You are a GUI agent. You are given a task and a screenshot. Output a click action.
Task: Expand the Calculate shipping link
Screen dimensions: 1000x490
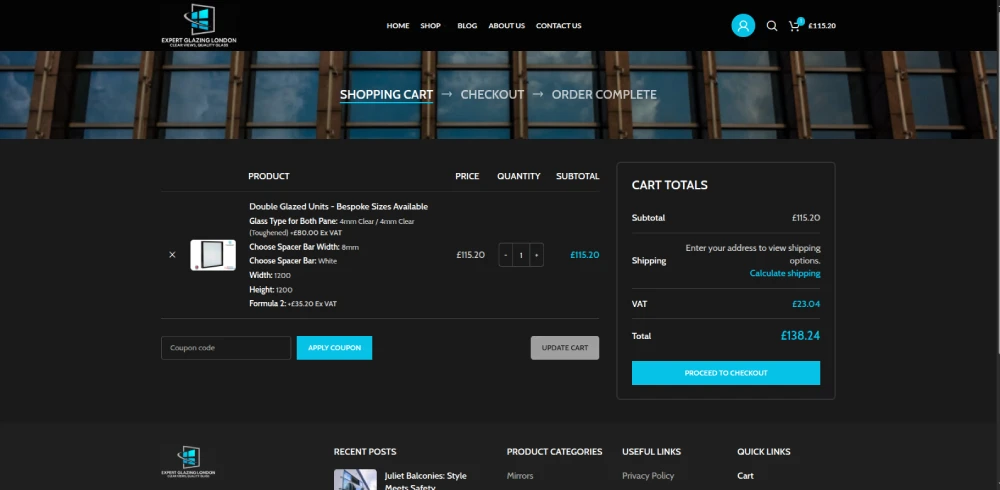[785, 273]
